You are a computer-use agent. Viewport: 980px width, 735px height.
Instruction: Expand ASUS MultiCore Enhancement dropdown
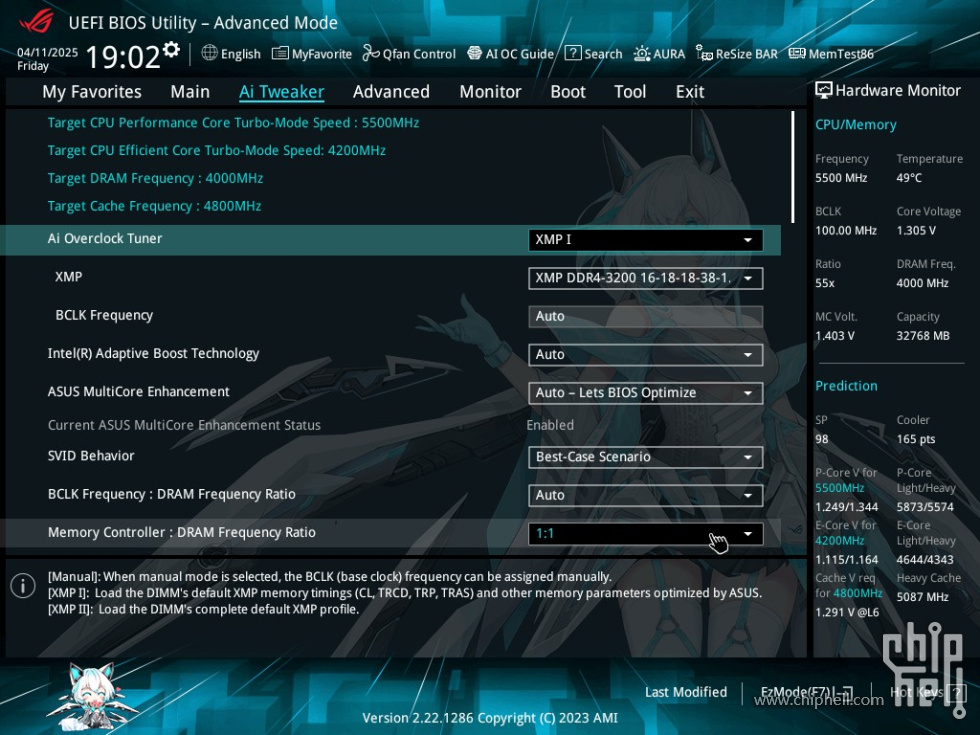[646, 393]
